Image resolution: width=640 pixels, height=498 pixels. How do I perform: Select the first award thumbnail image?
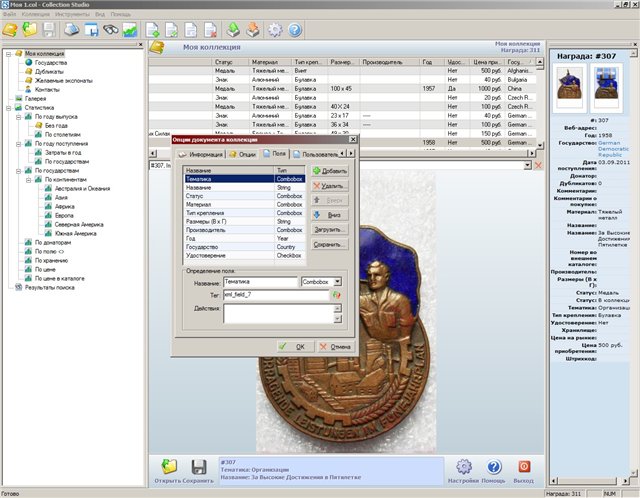coord(569,88)
